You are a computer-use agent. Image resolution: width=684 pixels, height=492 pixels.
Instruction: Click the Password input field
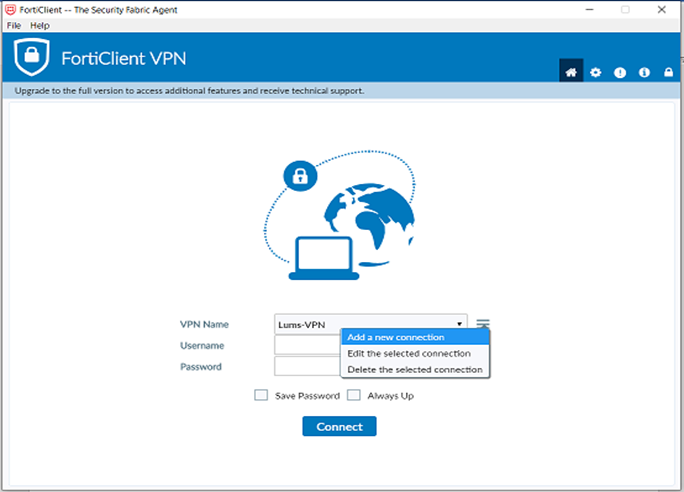[307, 366]
